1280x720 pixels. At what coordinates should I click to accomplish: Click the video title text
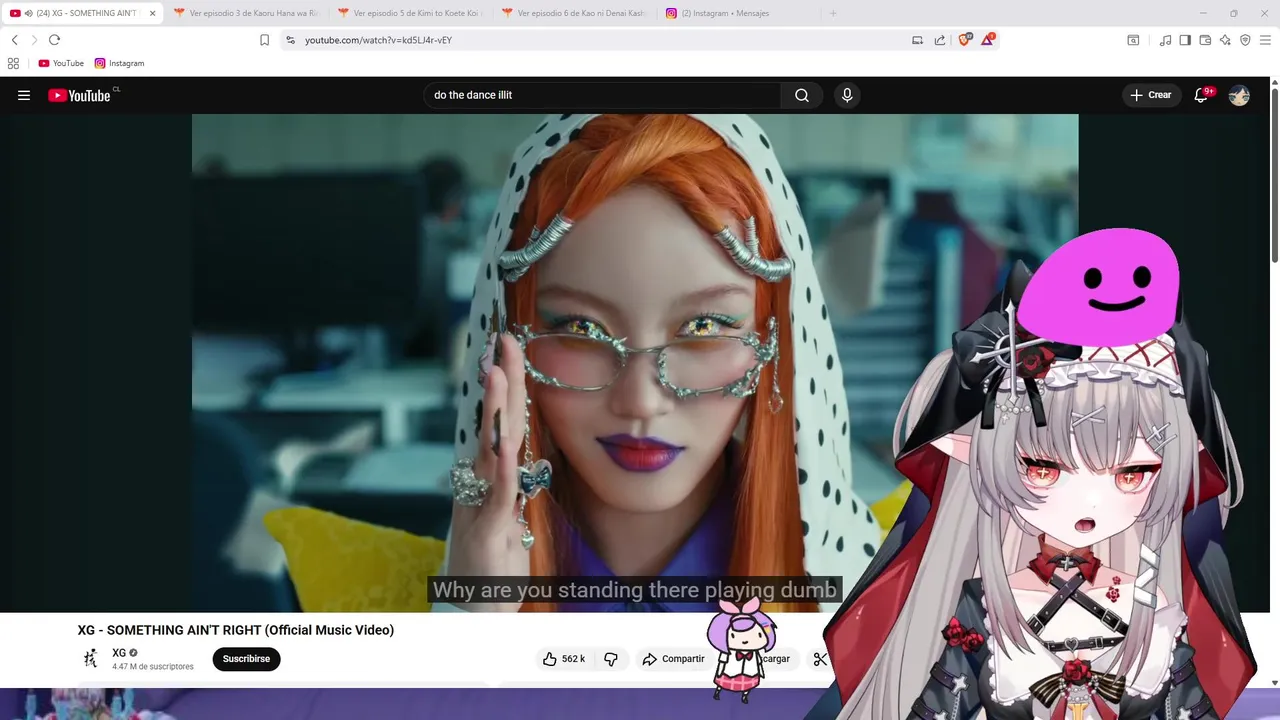coord(236,630)
